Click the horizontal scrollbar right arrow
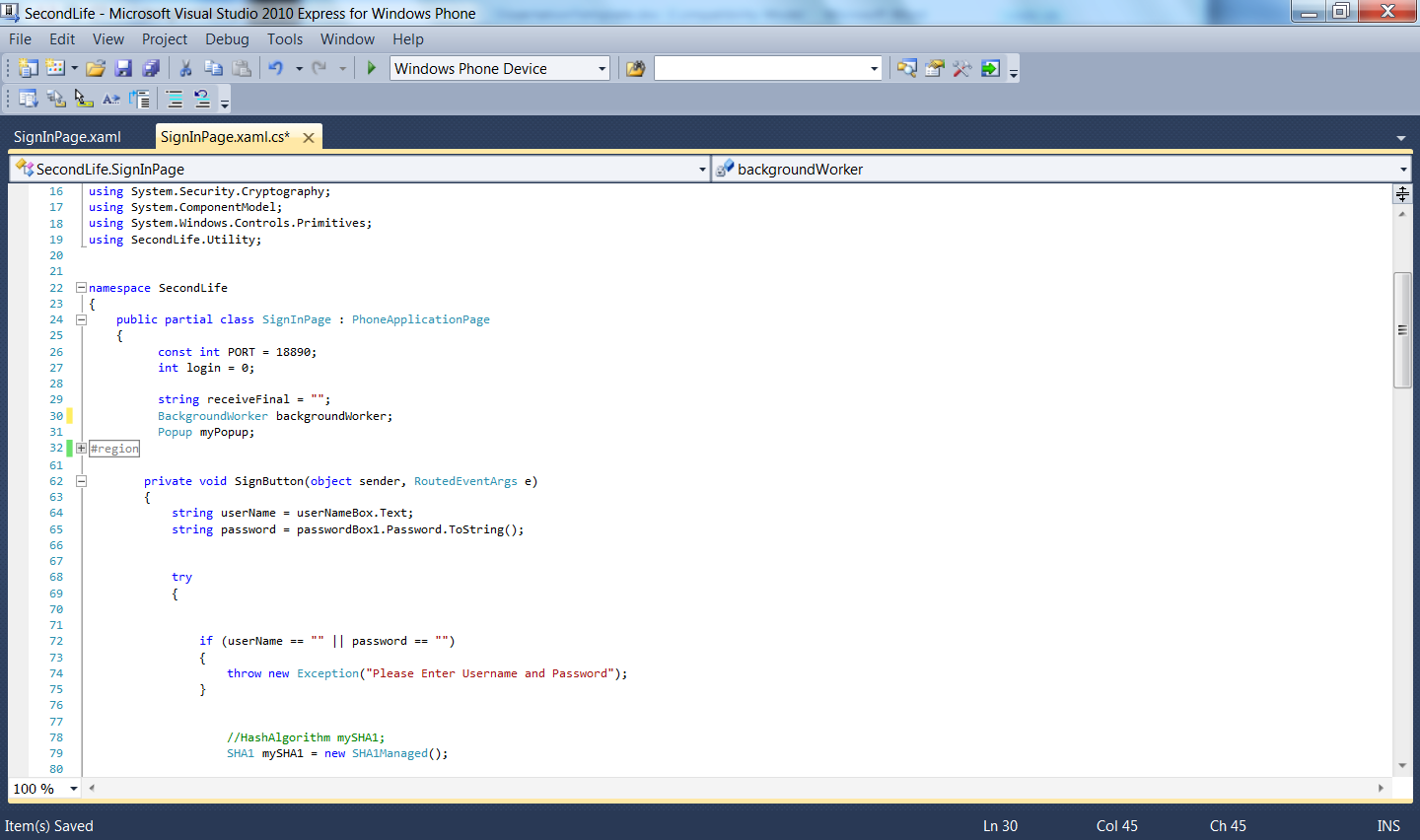 tap(1381, 788)
